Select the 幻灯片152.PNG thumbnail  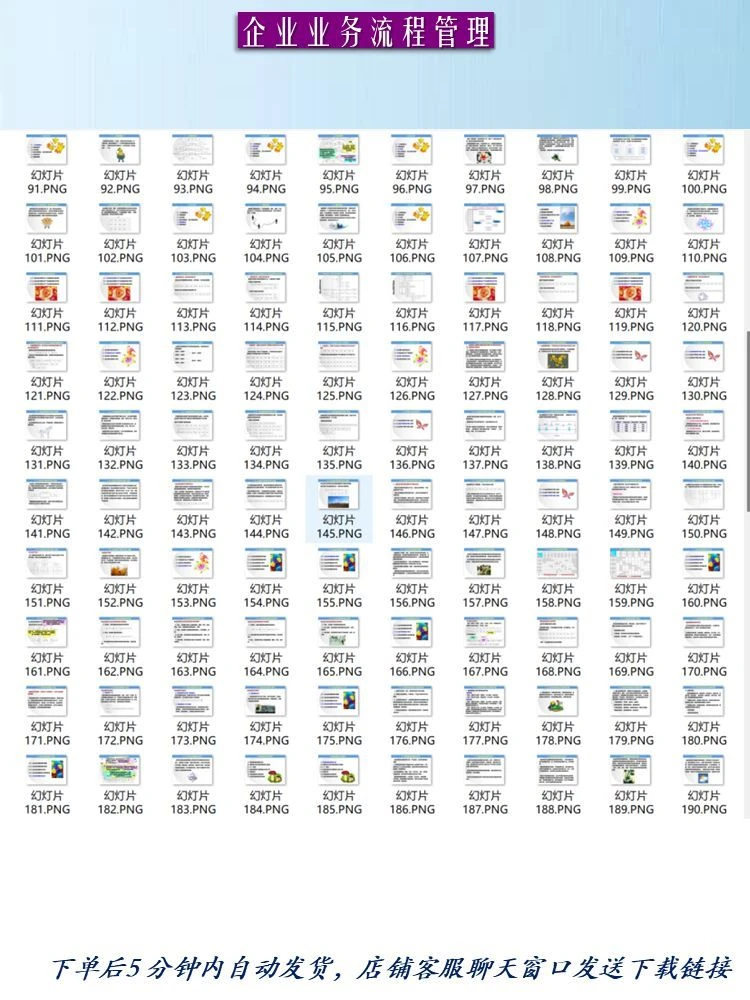click(x=120, y=563)
